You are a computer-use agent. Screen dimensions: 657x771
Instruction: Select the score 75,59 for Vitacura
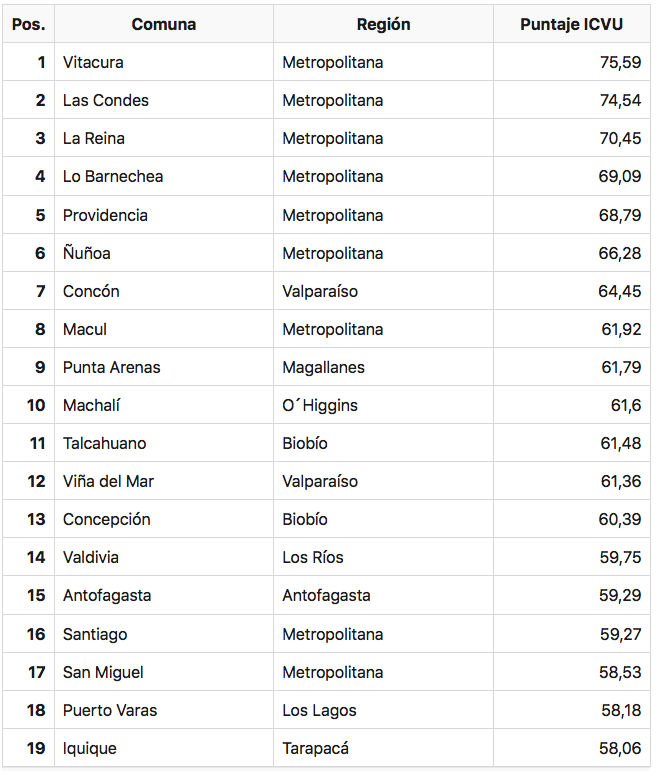tap(571, 62)
